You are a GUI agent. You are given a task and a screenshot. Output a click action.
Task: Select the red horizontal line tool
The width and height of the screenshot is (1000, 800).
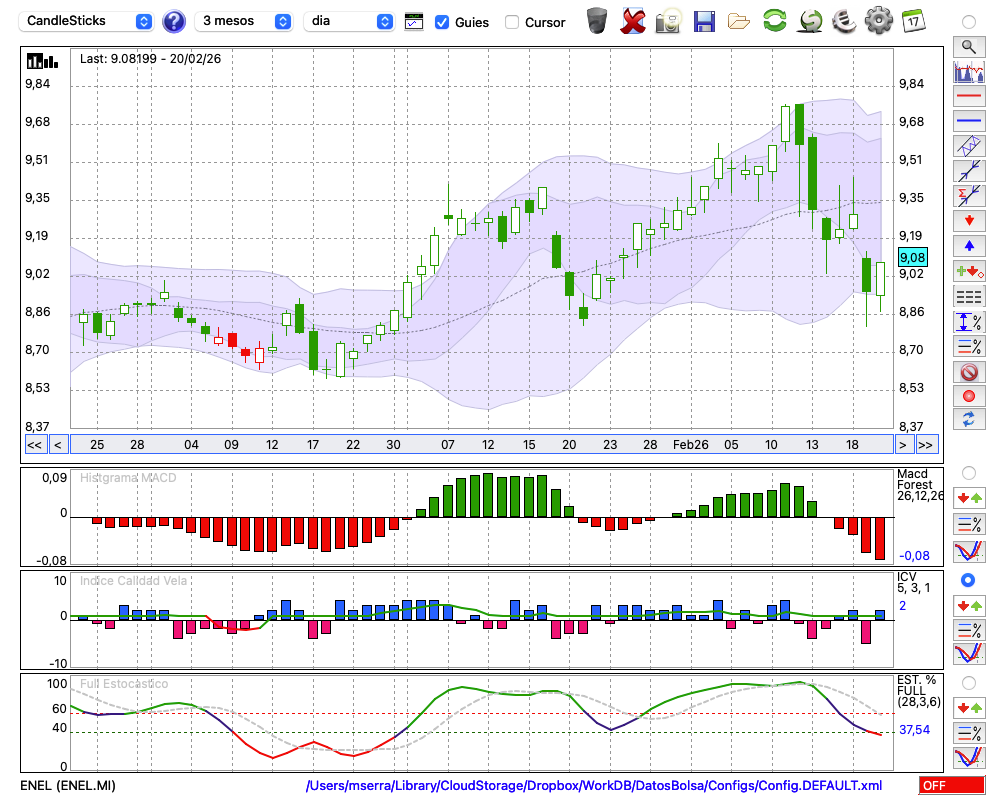968,96
